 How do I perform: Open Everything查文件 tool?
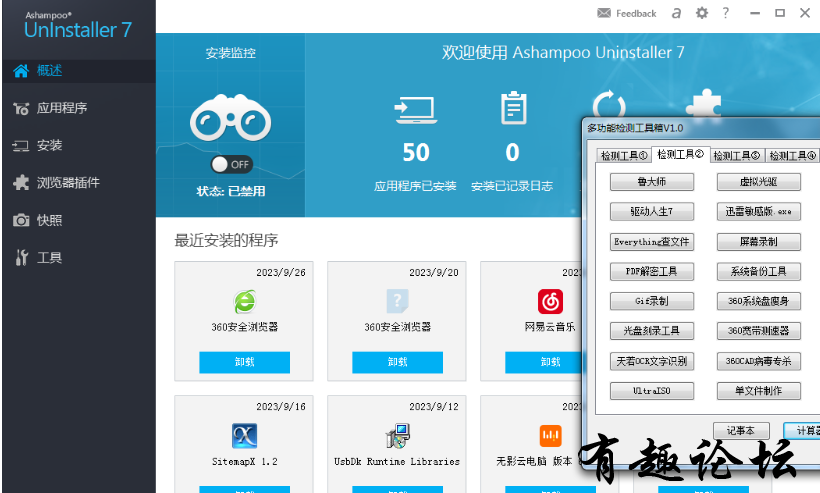click(x=652, y=242)
